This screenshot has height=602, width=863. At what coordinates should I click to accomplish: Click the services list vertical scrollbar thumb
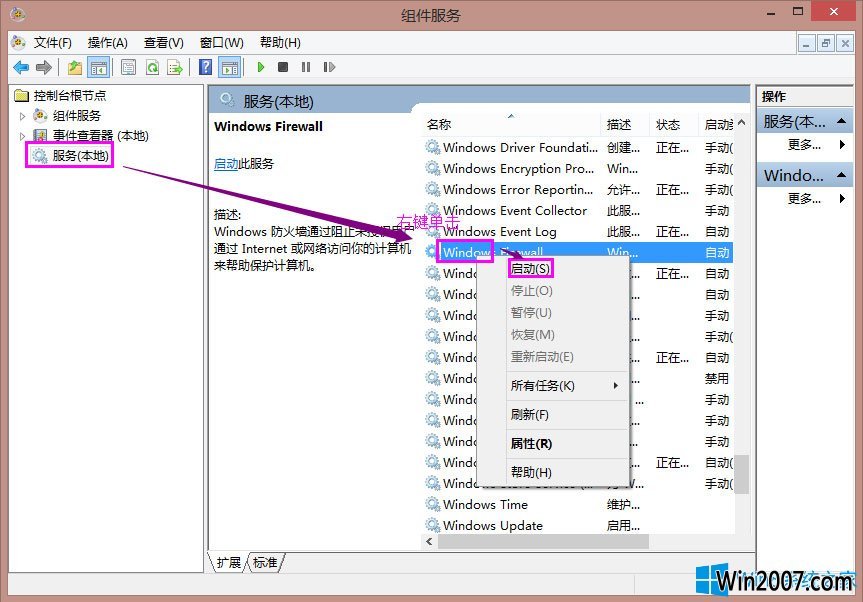coord(742,474)
